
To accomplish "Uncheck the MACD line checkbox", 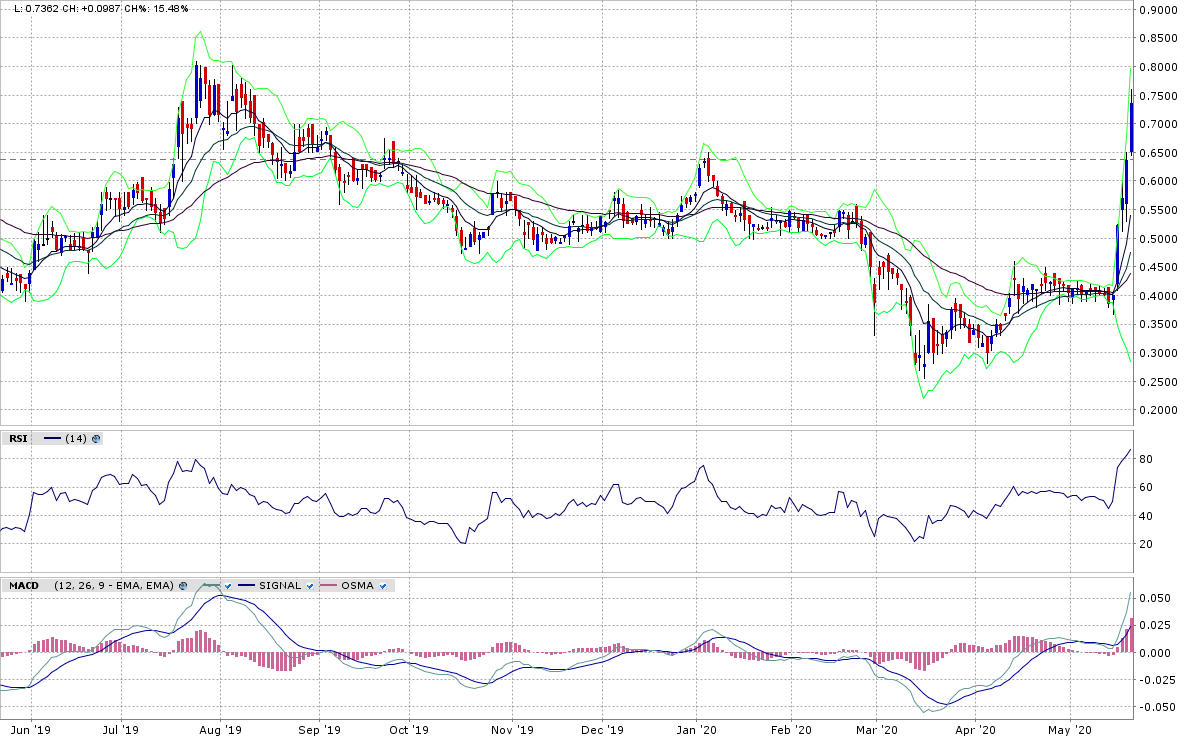I will pyautogui.click(x=228, y=586).
